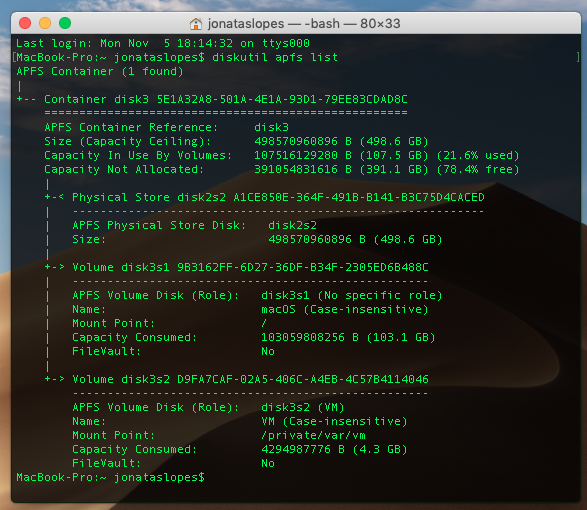
Task: Click '103059808256 B (103.1 GB)' capacity value
Action: point(348,337)
